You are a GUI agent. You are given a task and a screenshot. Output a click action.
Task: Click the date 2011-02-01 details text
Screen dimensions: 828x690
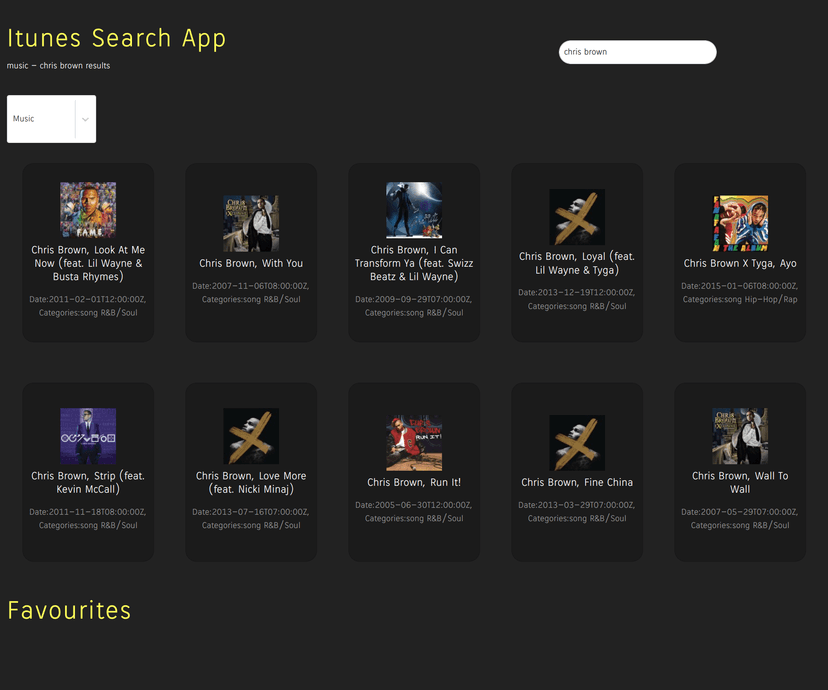tap(88, 306)
